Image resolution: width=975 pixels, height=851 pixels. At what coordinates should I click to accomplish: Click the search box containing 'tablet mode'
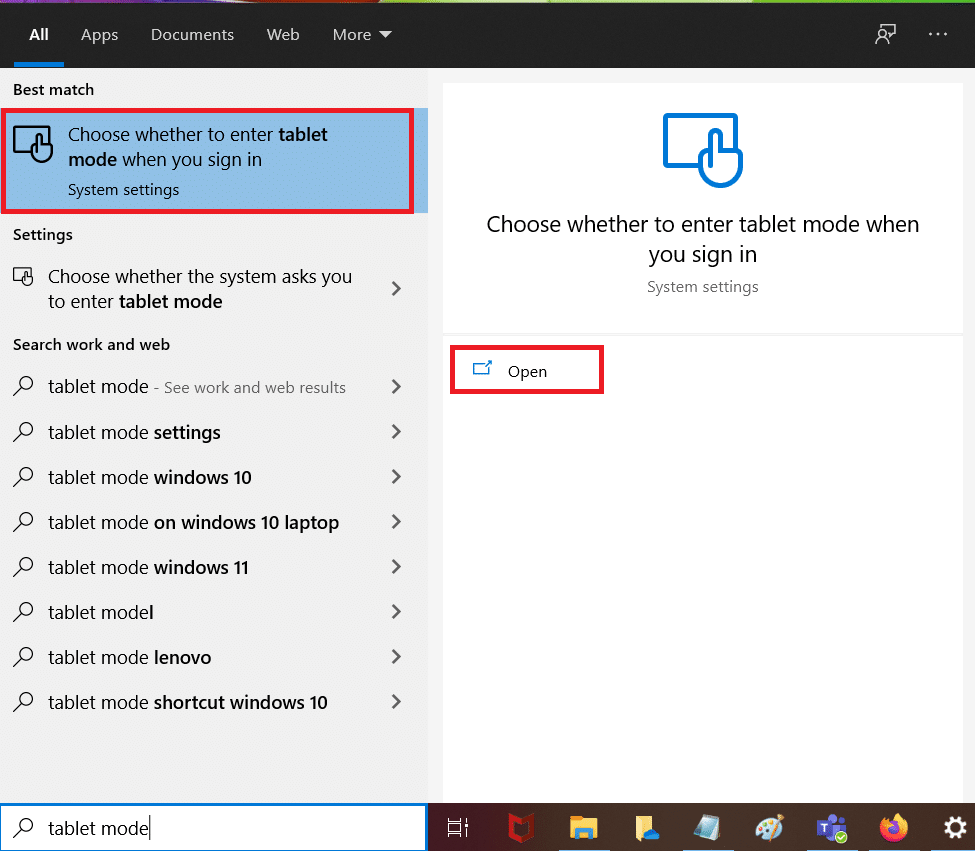tap(213, 828)
